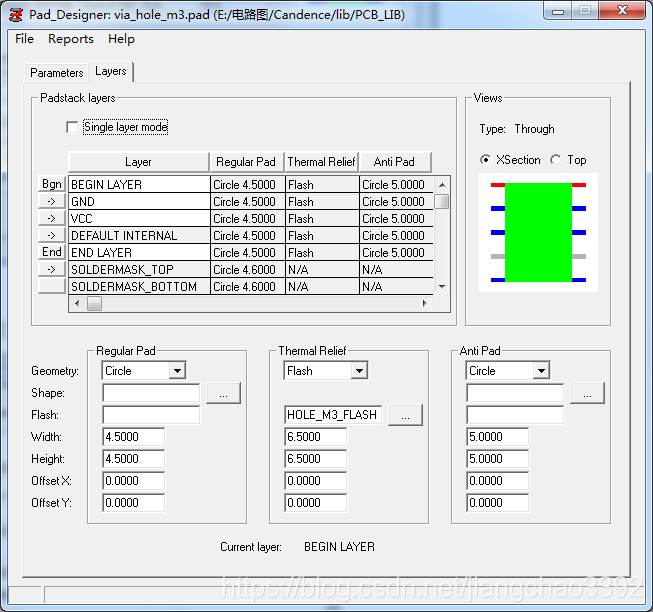Click the Anti Pad Shape input field
Viewport: 653px width, 612px height.
tap(515, 393)
